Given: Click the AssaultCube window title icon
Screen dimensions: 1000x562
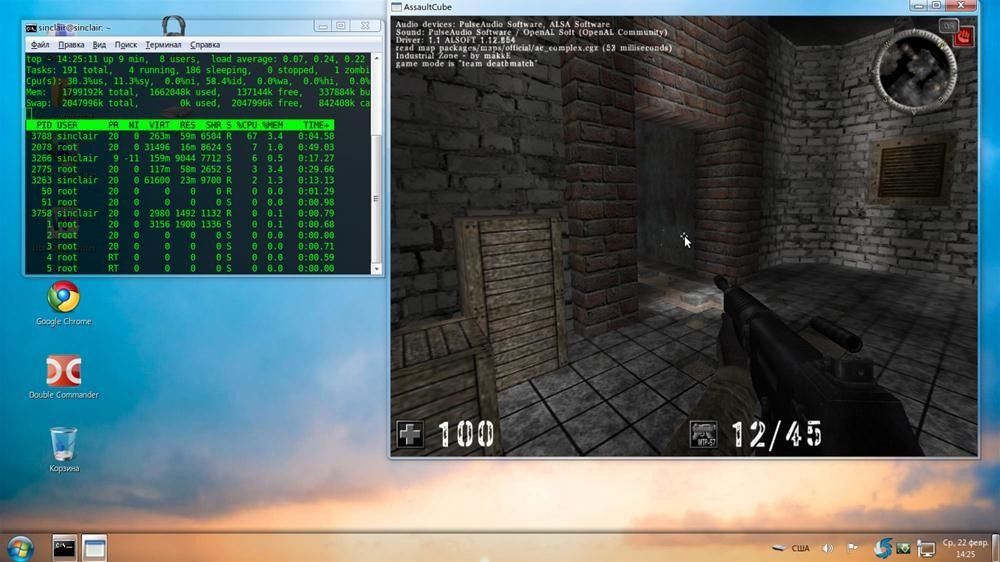Looking at the screenshot, I should 396,7.
